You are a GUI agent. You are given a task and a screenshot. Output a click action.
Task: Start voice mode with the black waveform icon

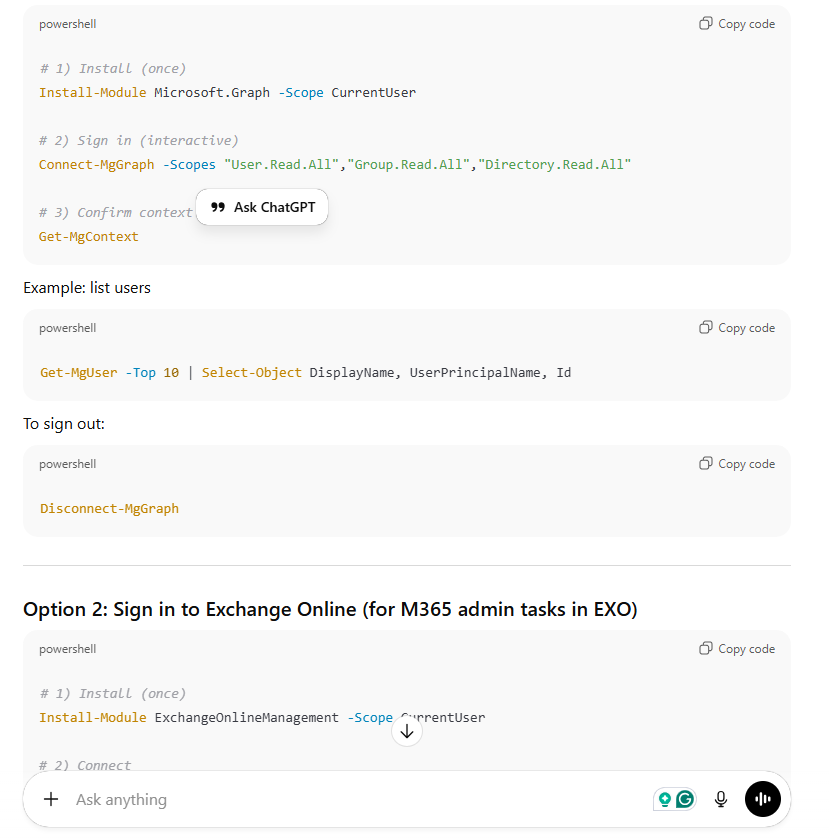tap(762, 799)
